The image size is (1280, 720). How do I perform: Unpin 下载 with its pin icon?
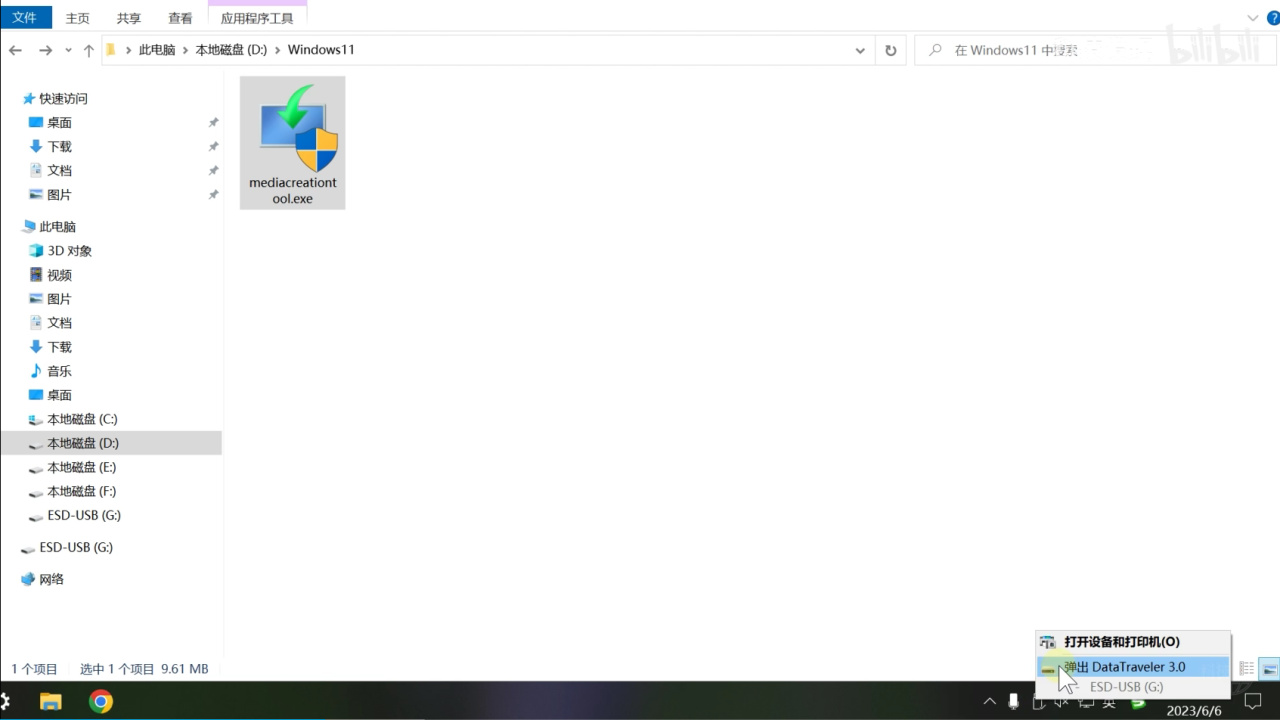click(x=213, y=147)
